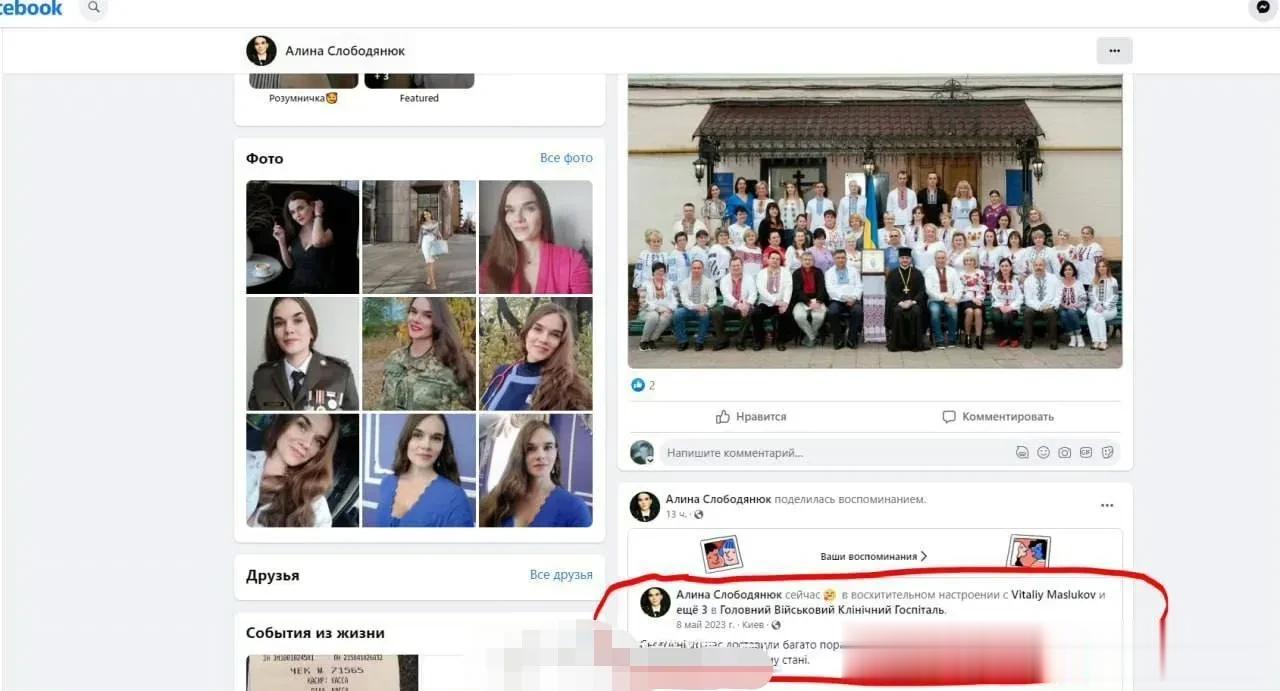
Task: Click the Друзья section heading
Action: pos(273,575)
